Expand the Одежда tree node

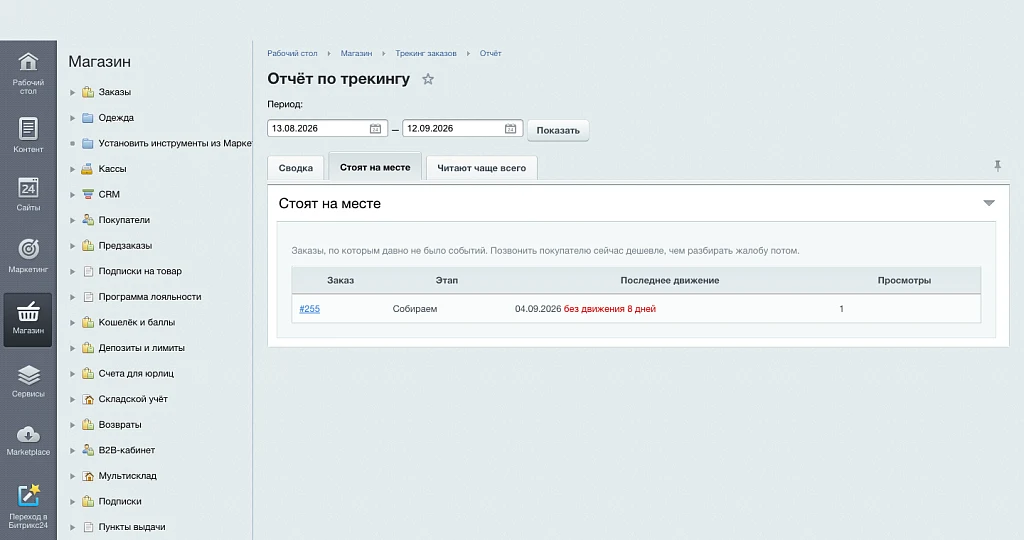click(x=72, y=118)
